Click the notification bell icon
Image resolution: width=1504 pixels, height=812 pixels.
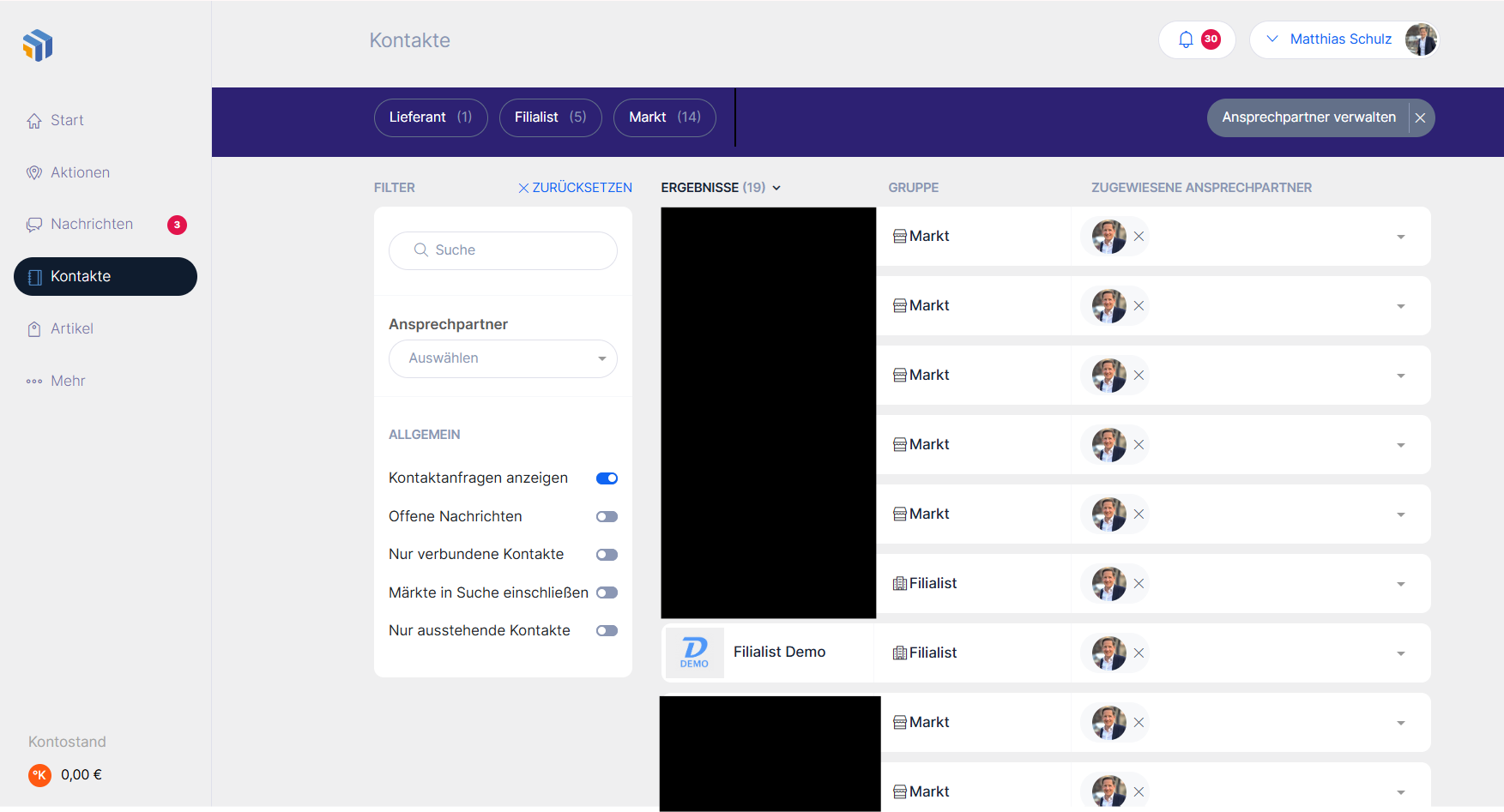tap(1186, 39)
